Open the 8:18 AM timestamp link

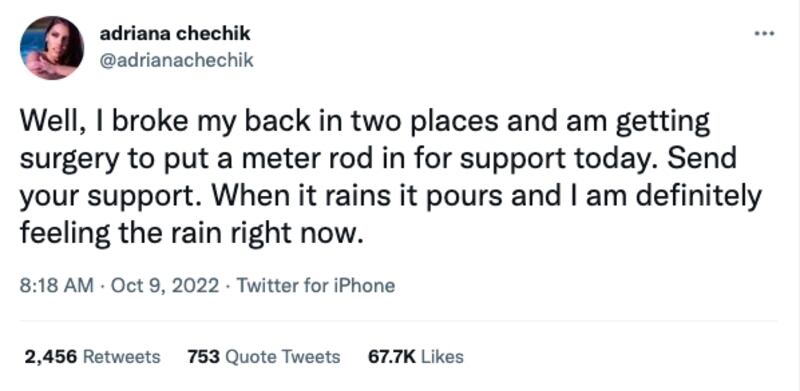click(x=57, y=285)
